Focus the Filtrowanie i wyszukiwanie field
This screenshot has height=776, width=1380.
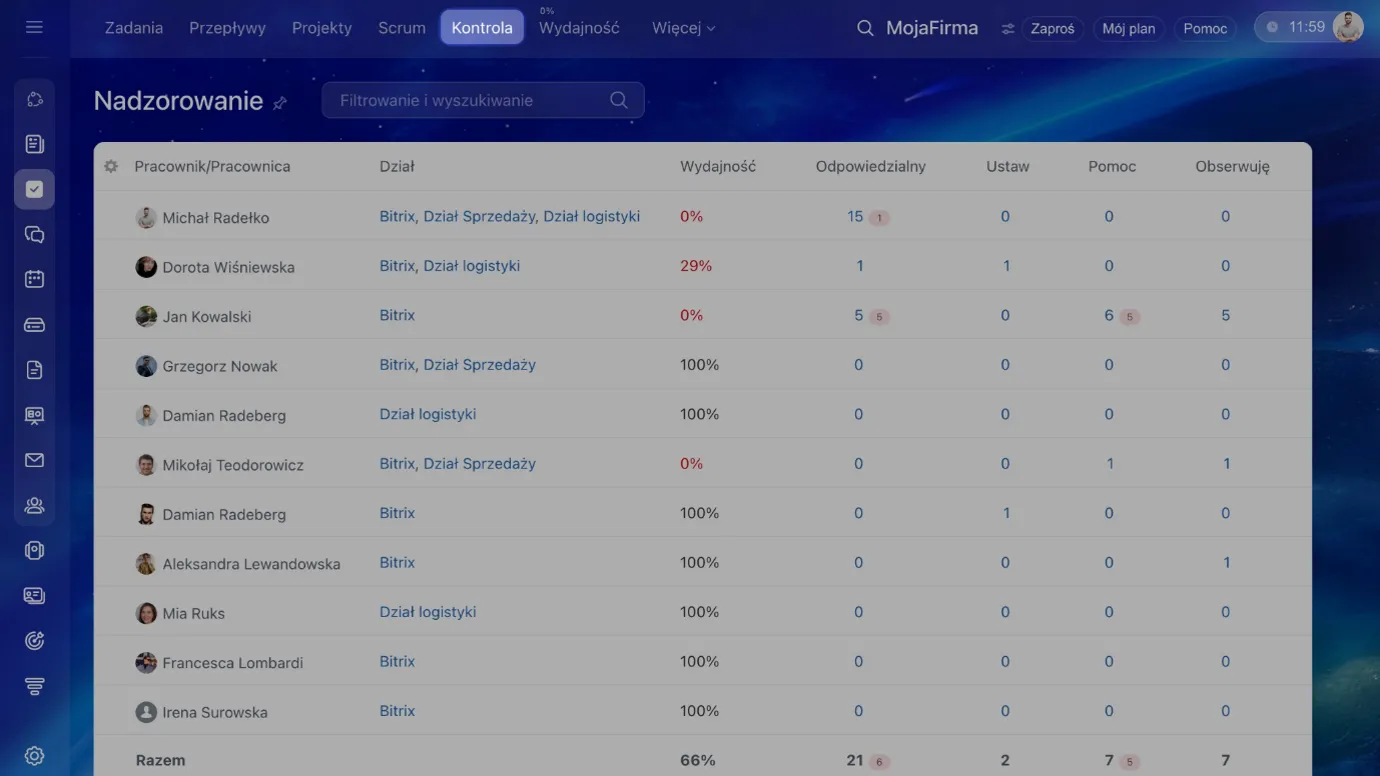tap(483, 100)
